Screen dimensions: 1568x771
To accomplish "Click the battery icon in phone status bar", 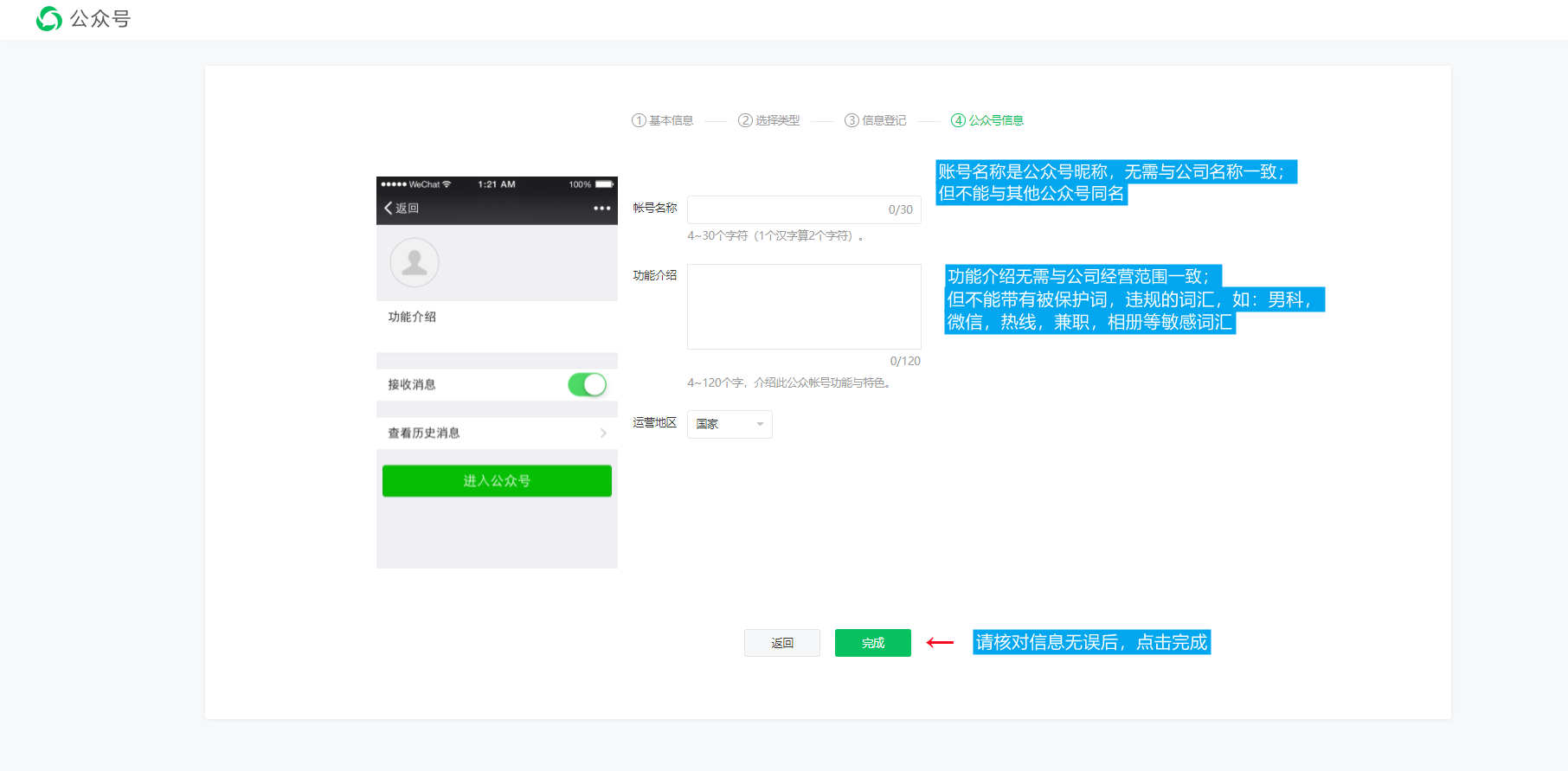I will coord(604,184).
